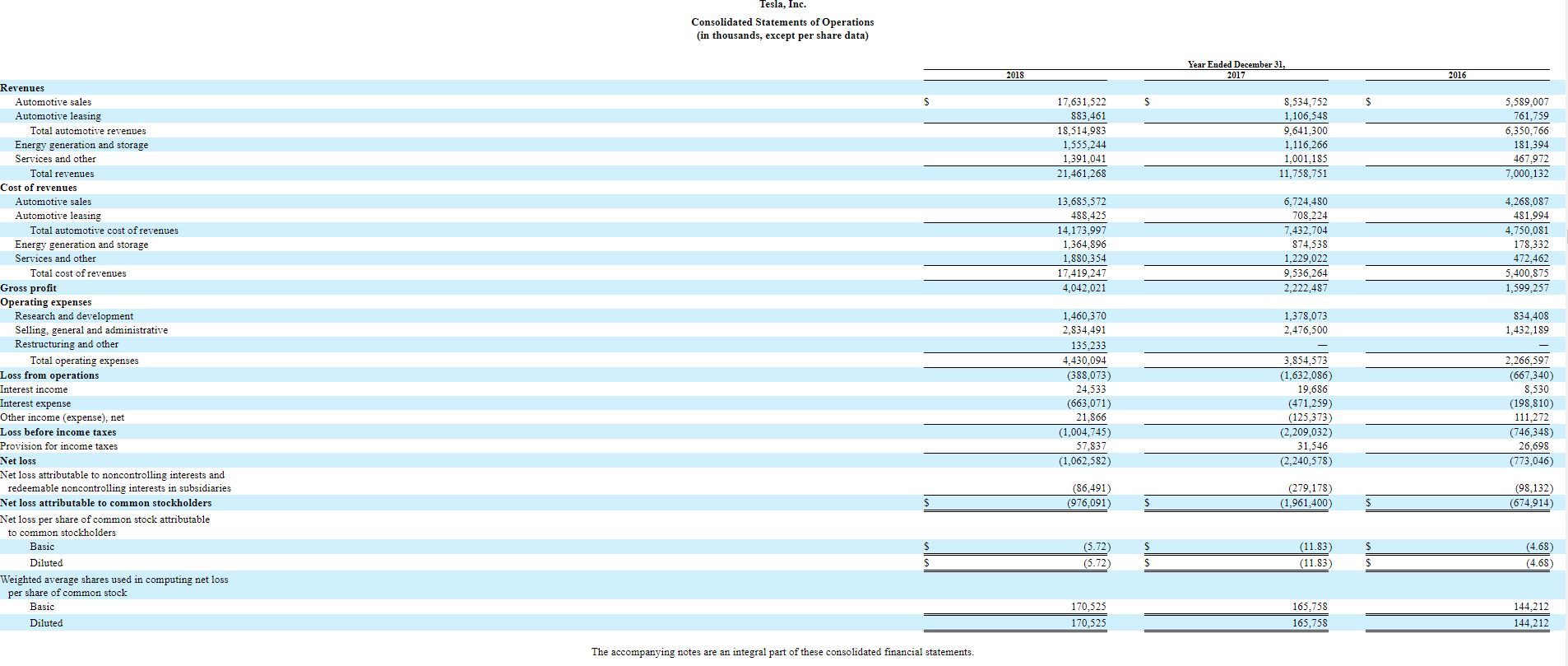Select the 2017 diluted weighted shares 165,758
This screenshot has width=1568, height=666.
pos(1310,623)
